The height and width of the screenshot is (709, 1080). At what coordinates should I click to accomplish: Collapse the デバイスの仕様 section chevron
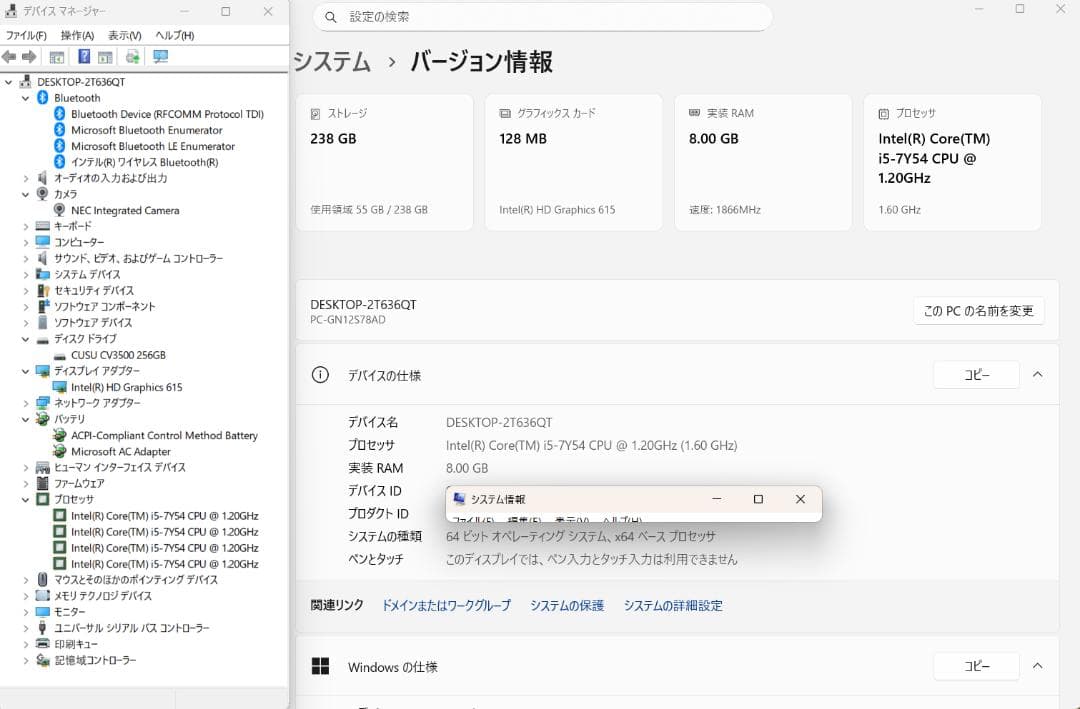click(x=1037, y=374)
